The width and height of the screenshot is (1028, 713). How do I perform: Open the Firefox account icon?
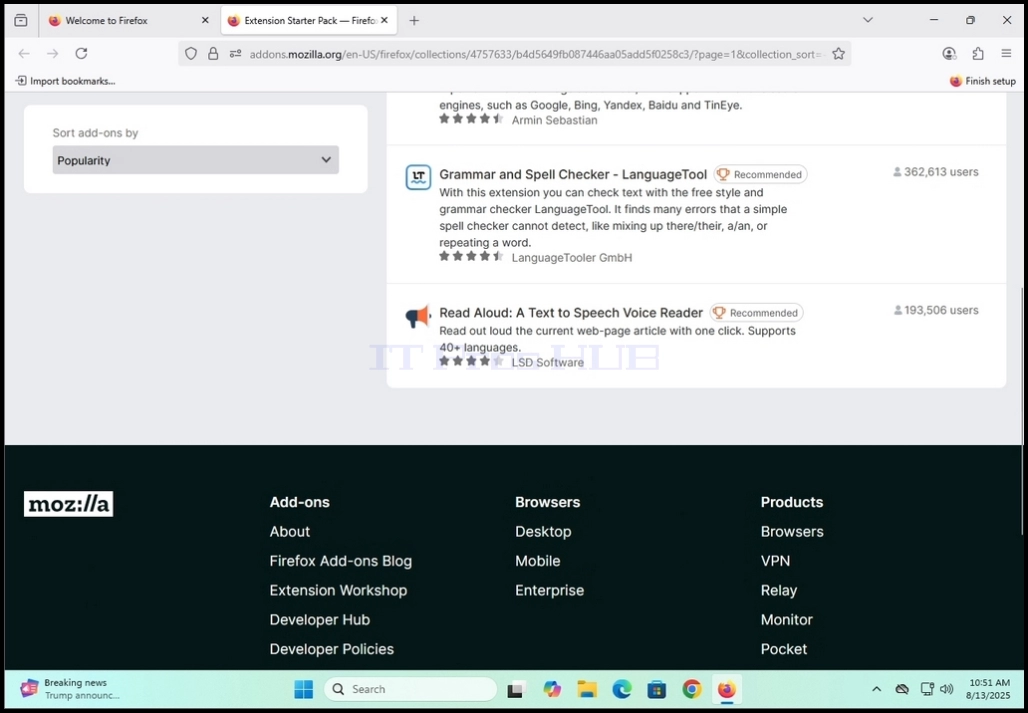949,54
